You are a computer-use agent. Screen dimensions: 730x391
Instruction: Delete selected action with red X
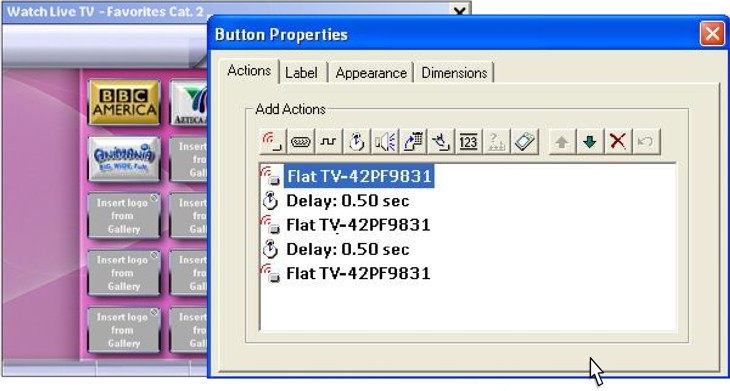[618, 142]
